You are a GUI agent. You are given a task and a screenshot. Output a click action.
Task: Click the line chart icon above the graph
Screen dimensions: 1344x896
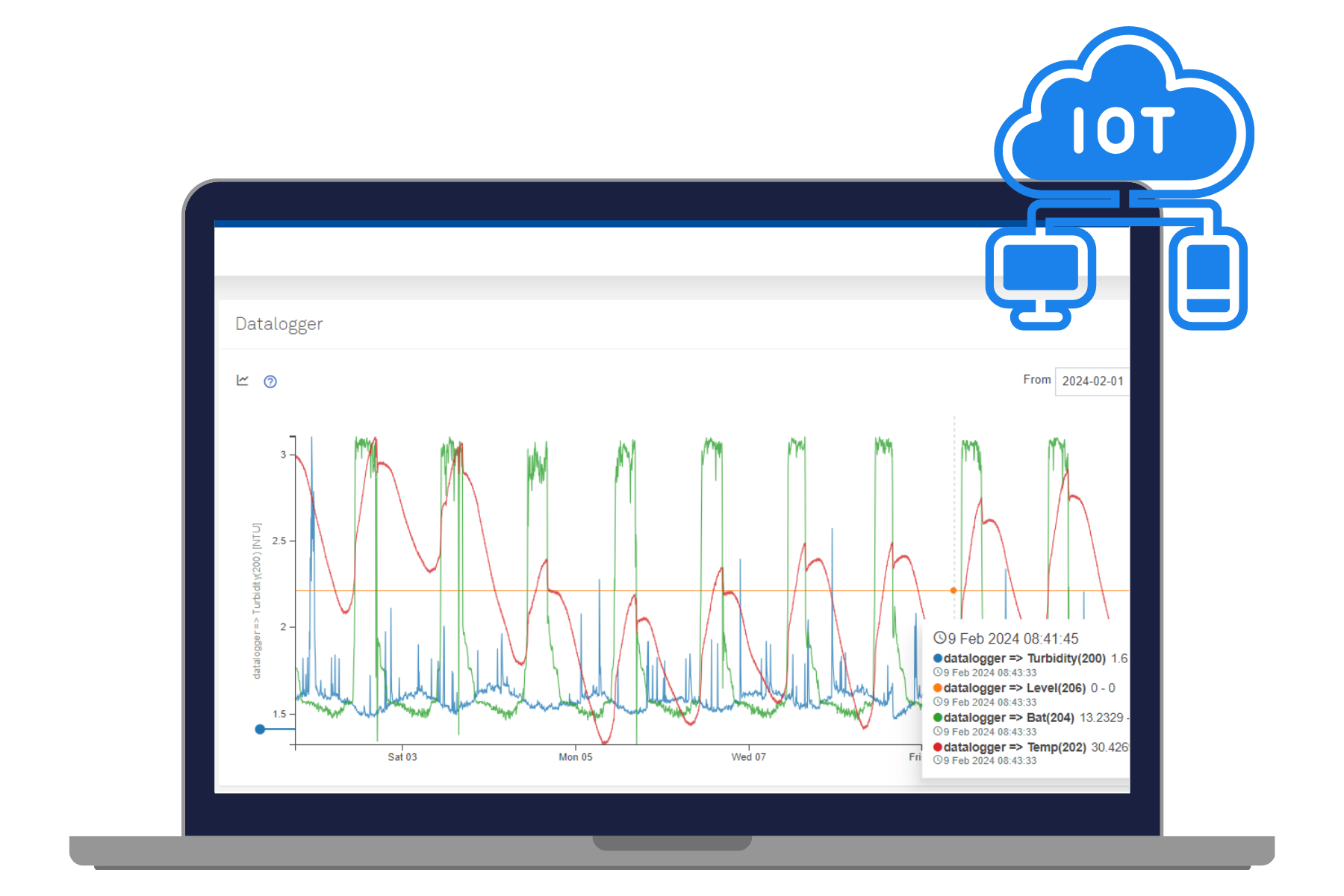click(243, 381)
